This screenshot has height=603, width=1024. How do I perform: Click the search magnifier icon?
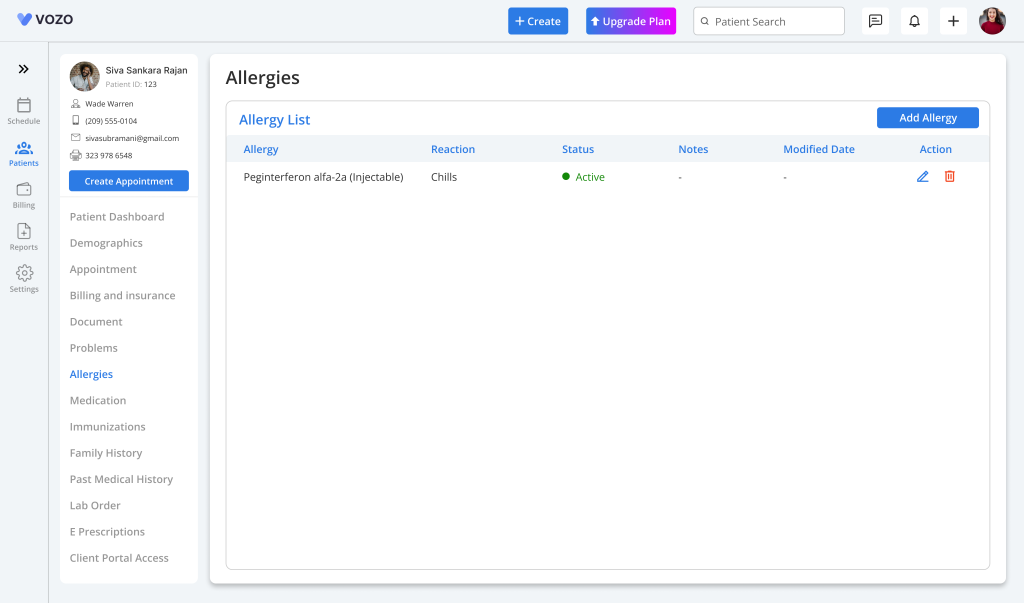pyautogui.click(x=705, y=22)
